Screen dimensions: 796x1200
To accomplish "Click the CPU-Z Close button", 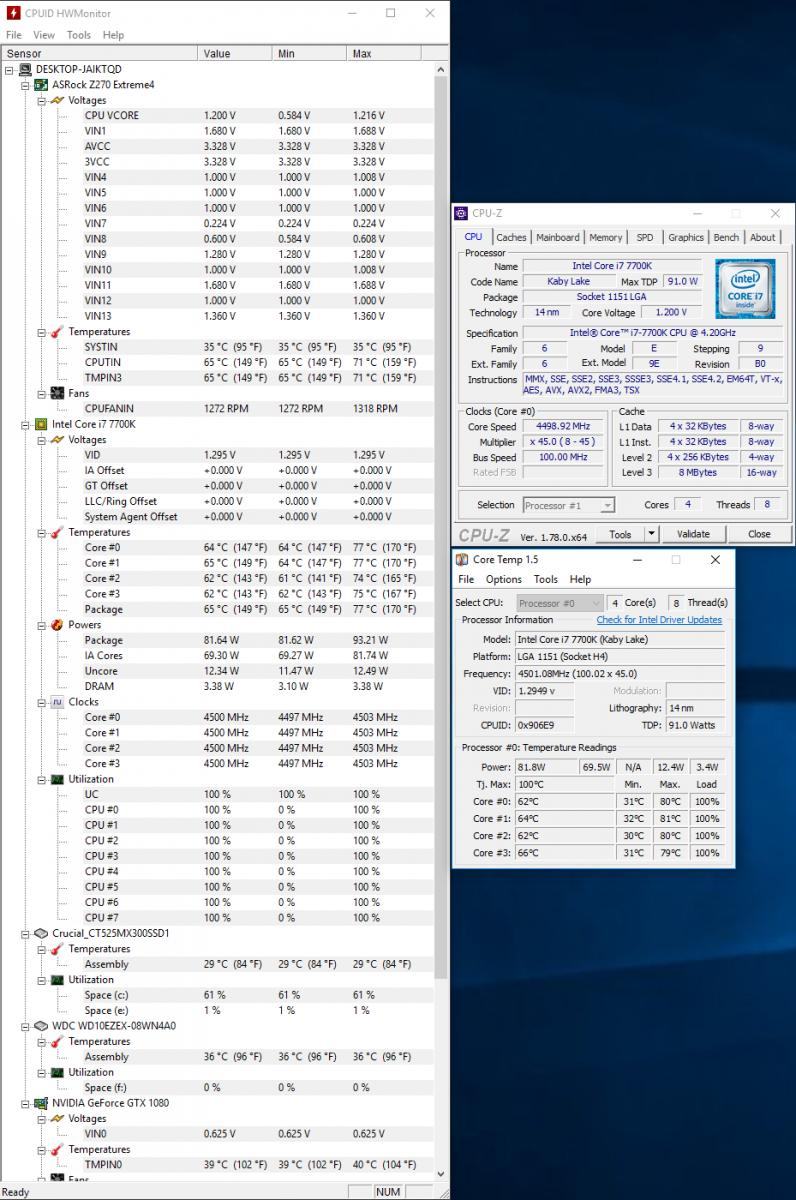I will [760, 534].
